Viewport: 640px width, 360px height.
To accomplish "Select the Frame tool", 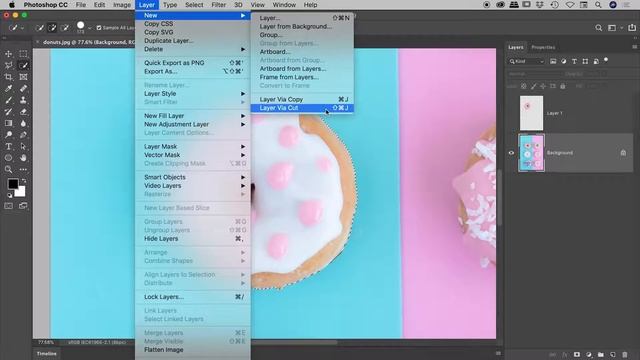I will tap(23, 77).
